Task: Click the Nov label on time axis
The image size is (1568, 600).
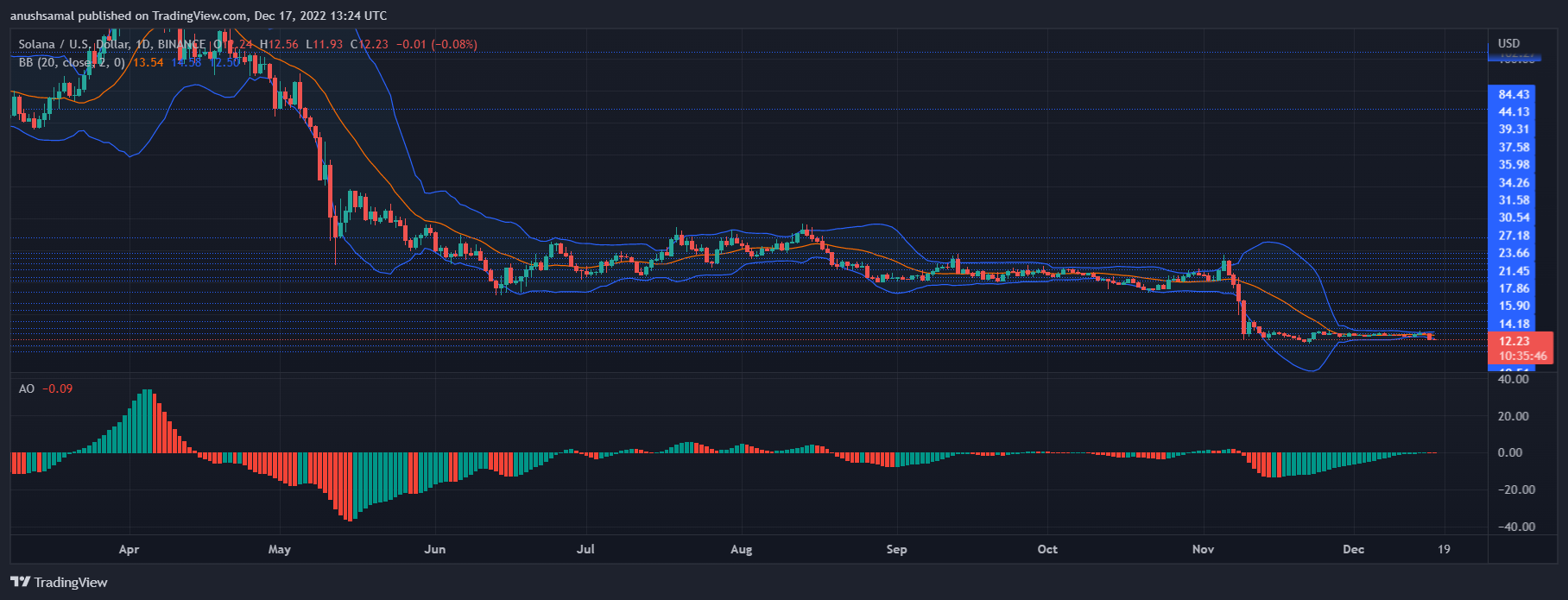Action: (1203, 549)
